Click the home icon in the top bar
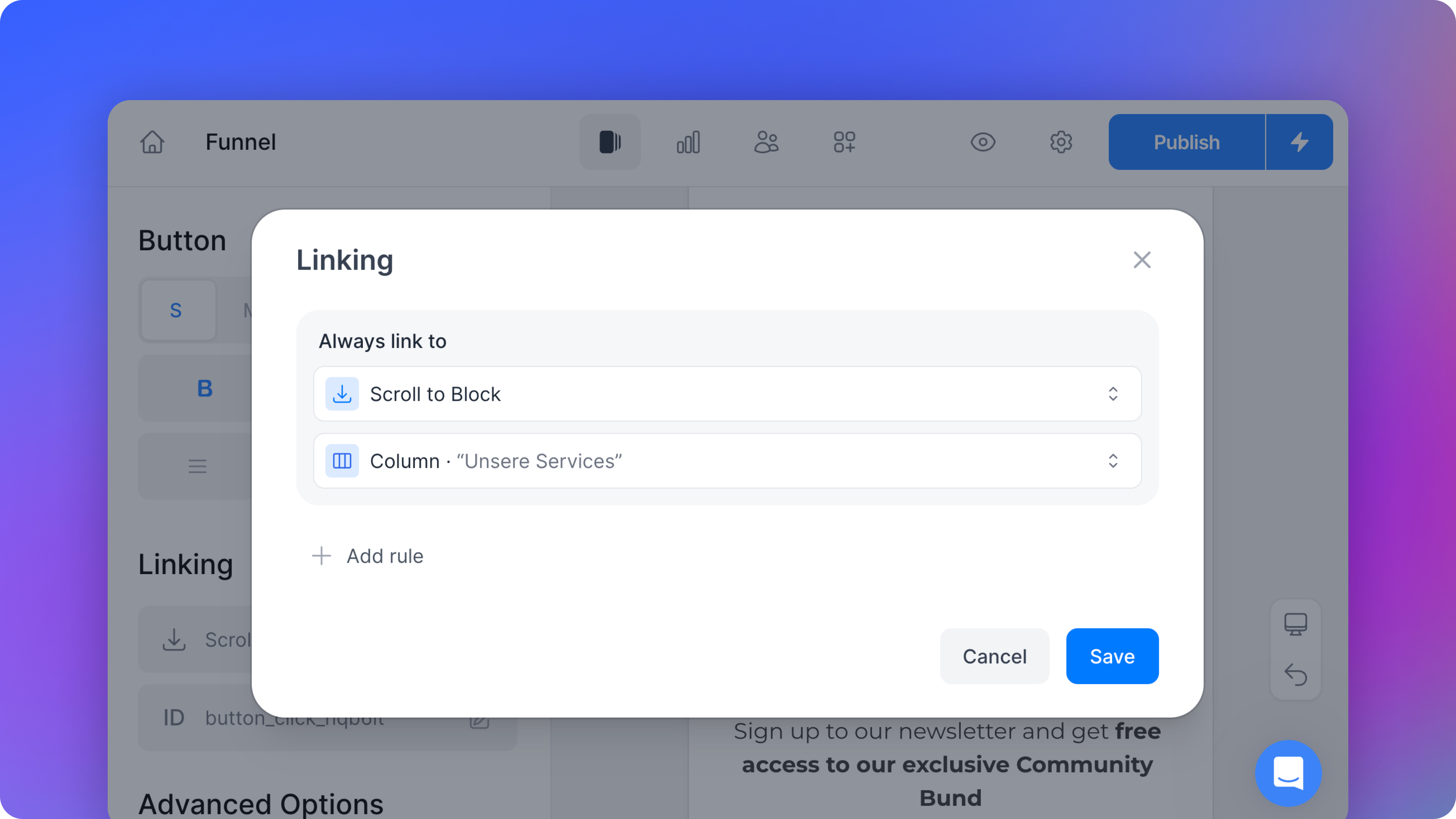 (x=152, y=142)
